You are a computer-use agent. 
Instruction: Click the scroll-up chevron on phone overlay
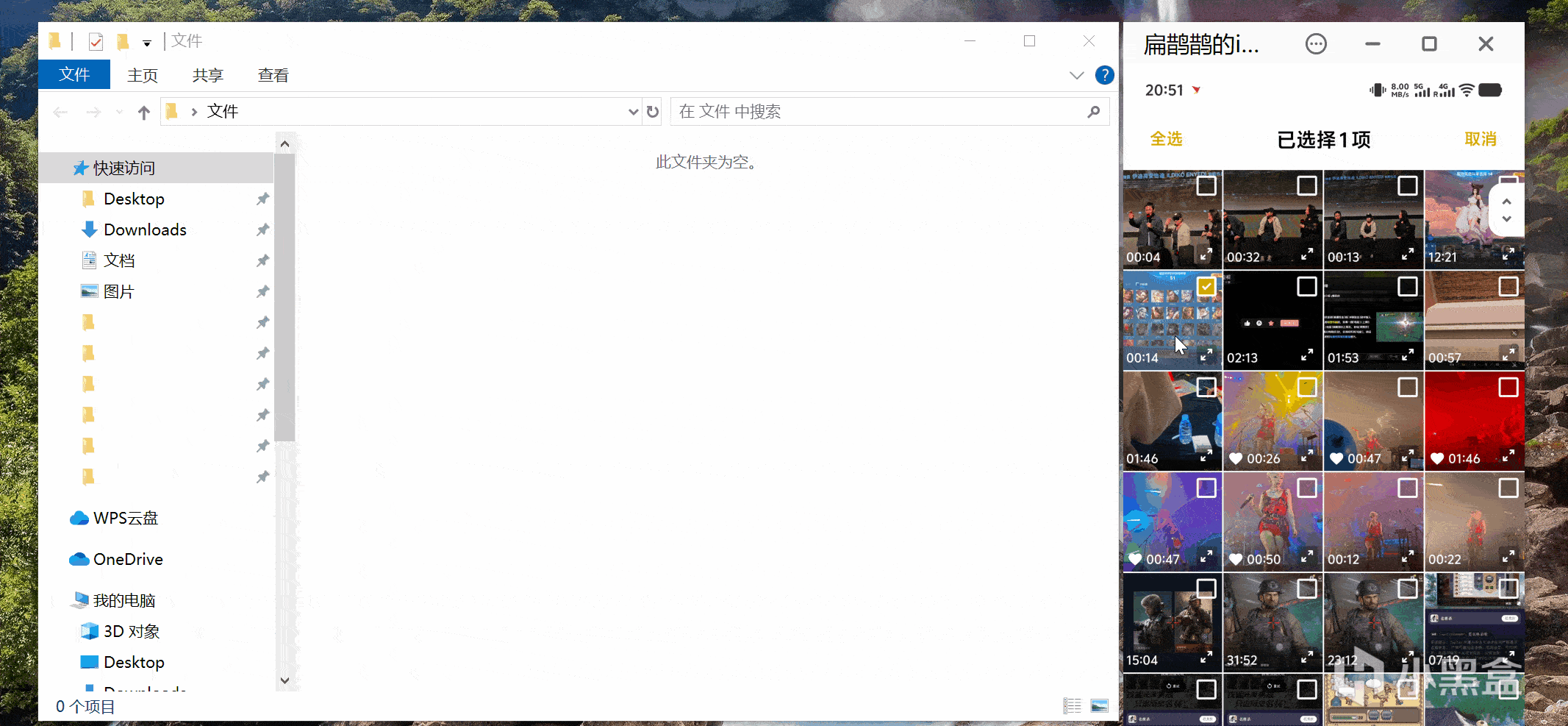pyautogui.click(x=1507, y=201)
